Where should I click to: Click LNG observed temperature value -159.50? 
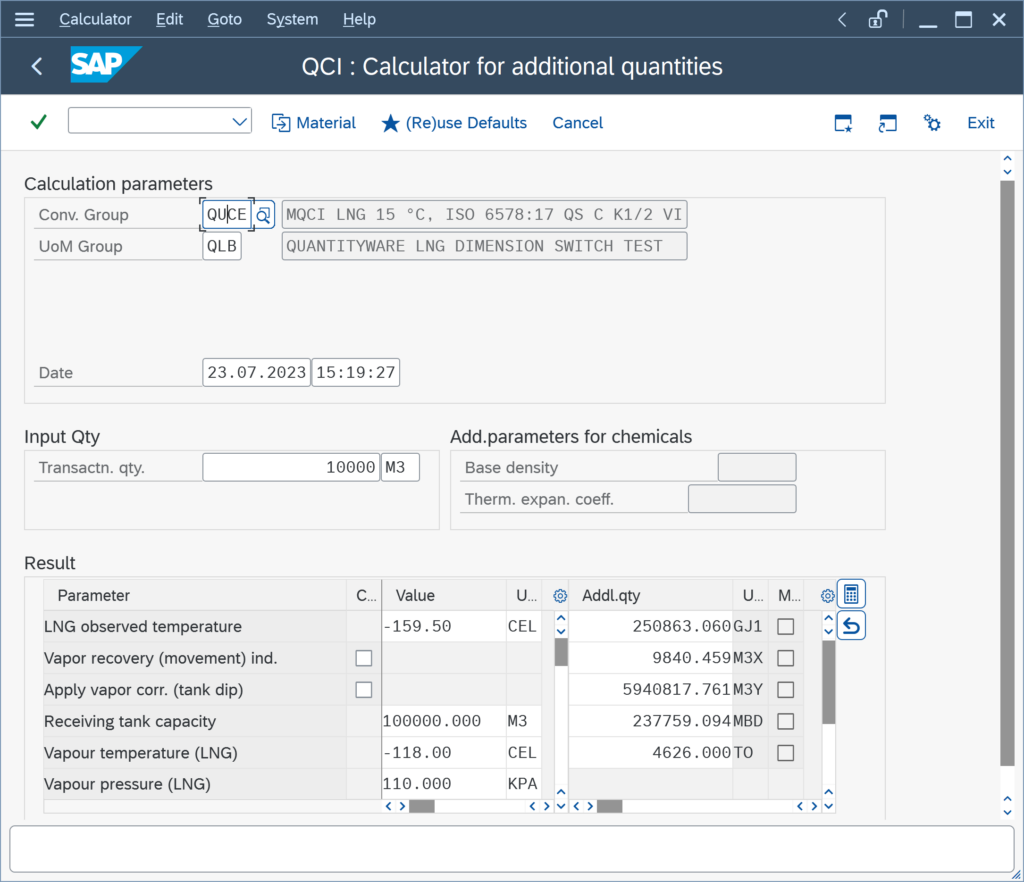443,627
